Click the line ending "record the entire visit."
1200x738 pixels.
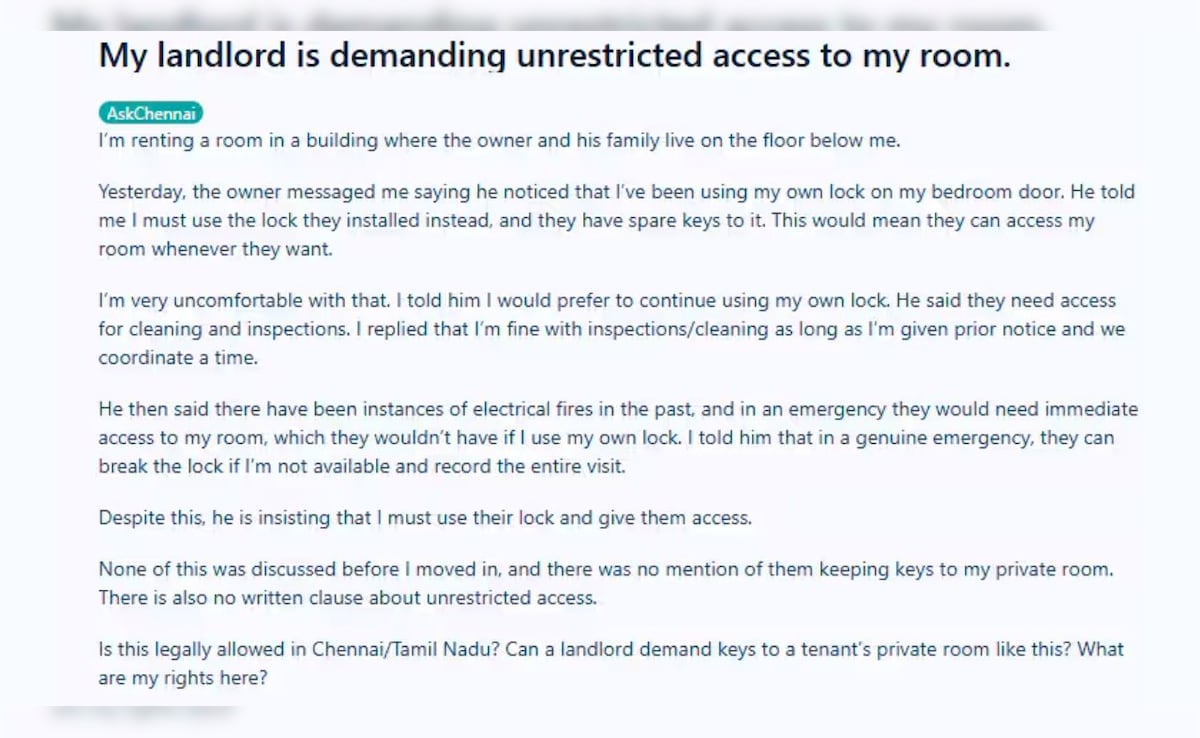click(x=361, y=467)
